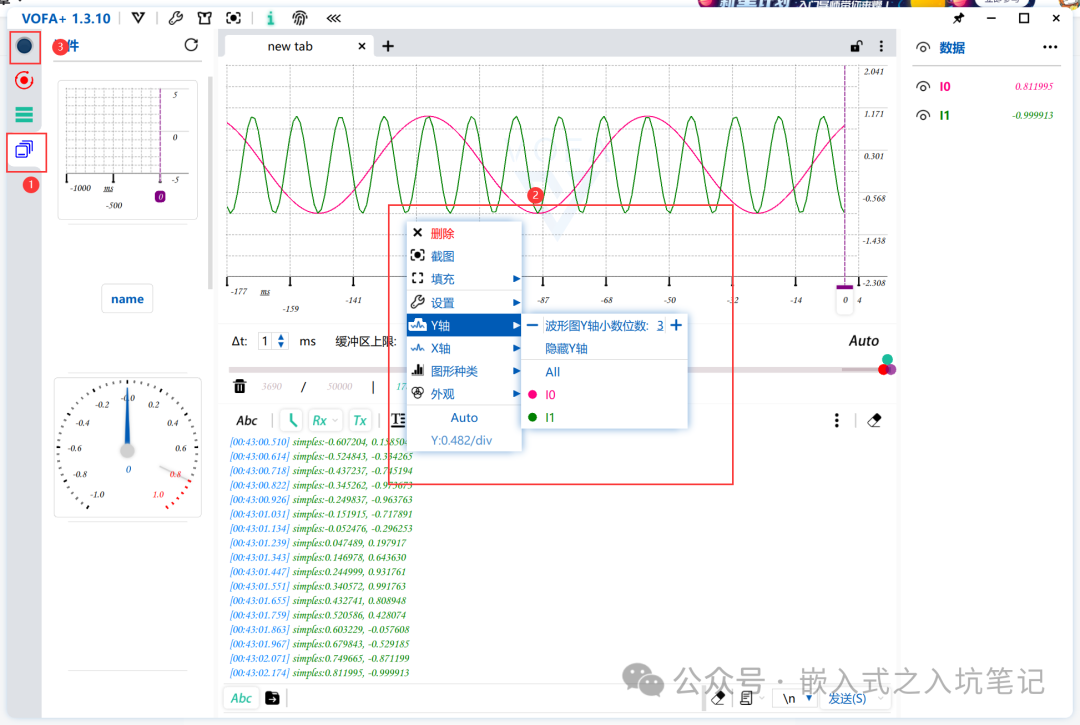Clear send box with bottom eraser icon
Screen dimensions: 1080x725
tap(718, 698)
